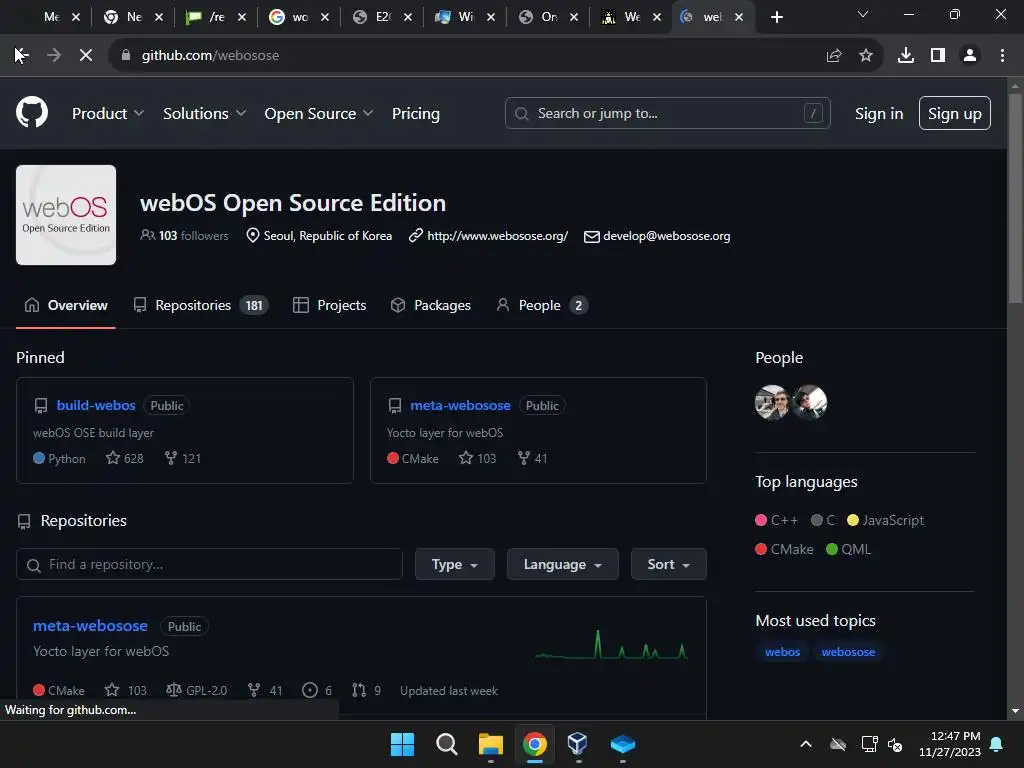Viewport: 1024px width, 768px height.
Task: Click Chrome icon in taskbar
Action: 535,744
